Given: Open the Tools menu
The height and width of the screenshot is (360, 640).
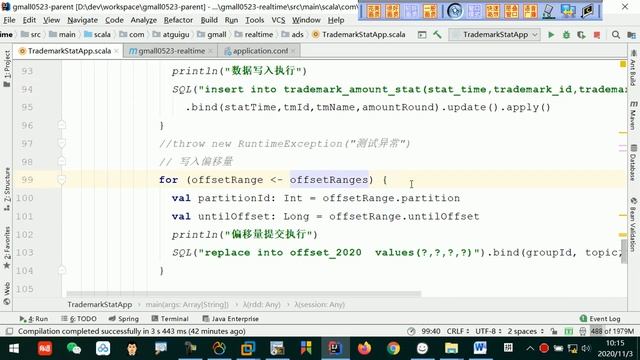Looking at the screenshot, I should point(254,20).
